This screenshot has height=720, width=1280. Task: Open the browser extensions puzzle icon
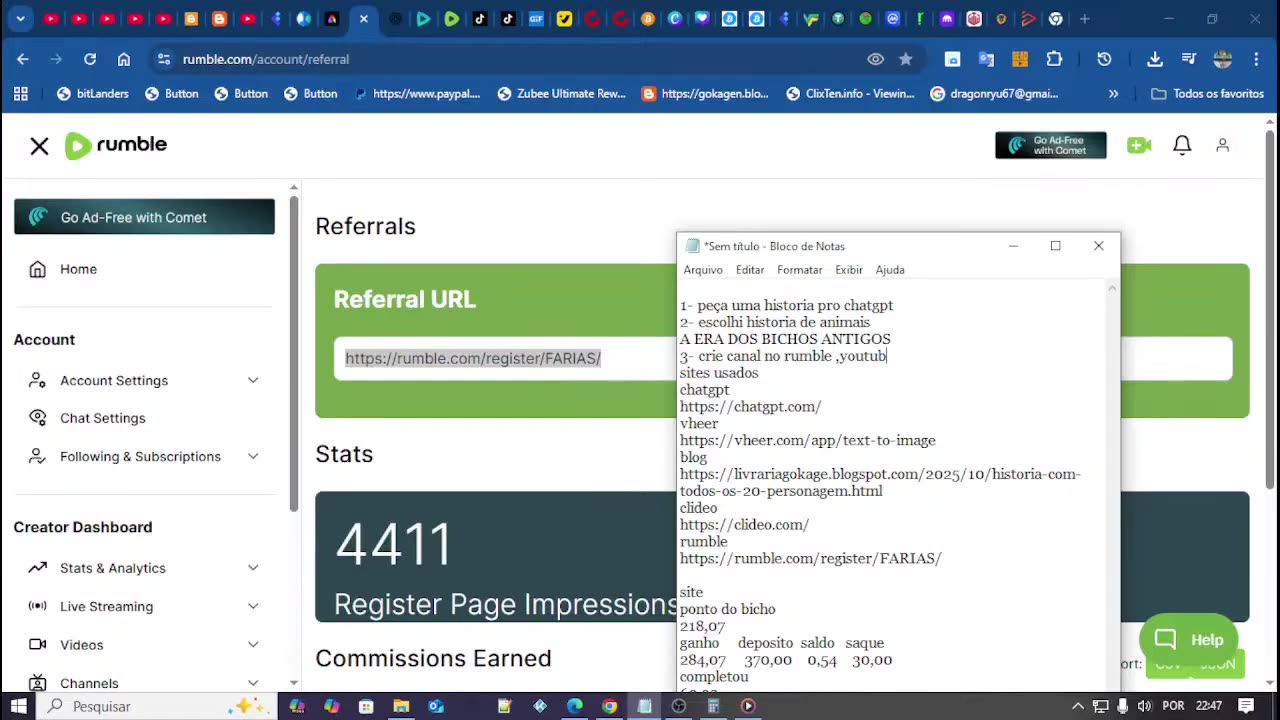1054,59
